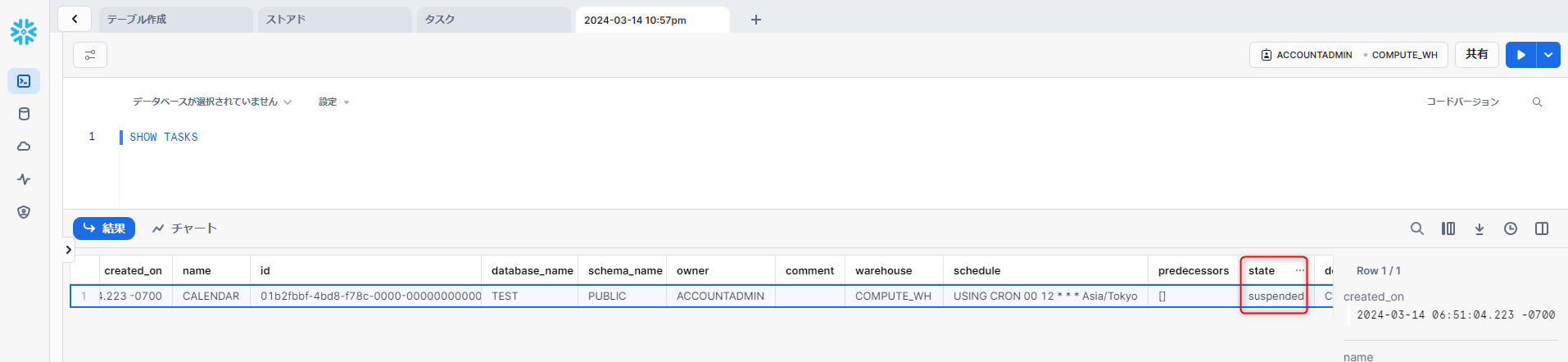This screenshot has height=362, width=1568.
Task: Open the Monitoring activity sidebar icon
Action: coord(24,179)
